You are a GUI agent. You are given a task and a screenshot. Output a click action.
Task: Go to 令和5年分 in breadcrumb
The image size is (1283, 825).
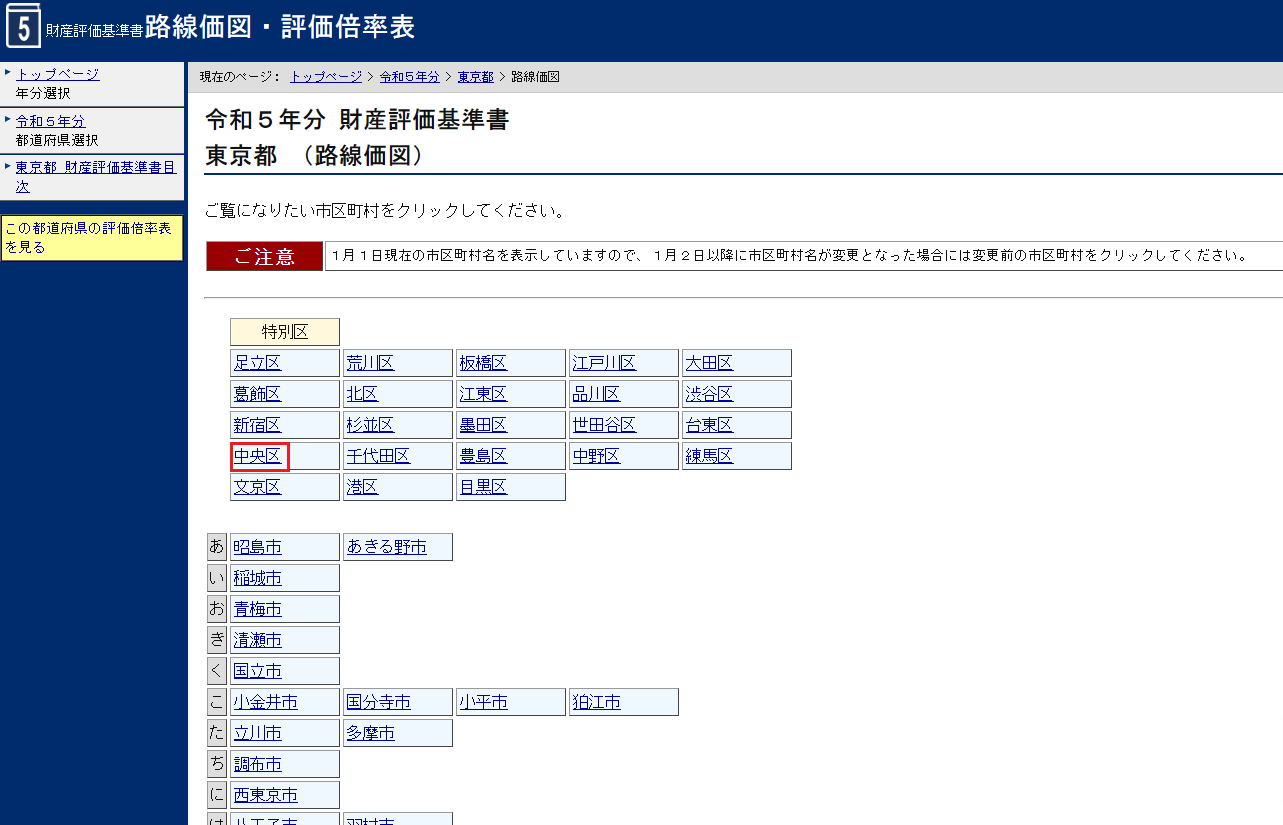409,77
